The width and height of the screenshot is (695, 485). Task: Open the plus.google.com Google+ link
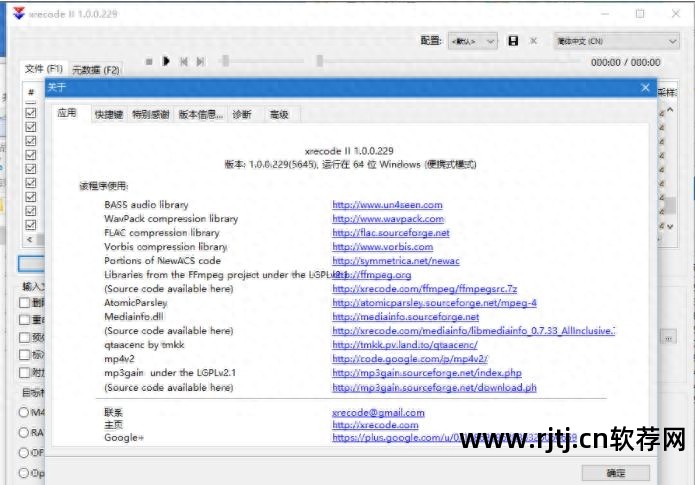click(x=454, y=438)
